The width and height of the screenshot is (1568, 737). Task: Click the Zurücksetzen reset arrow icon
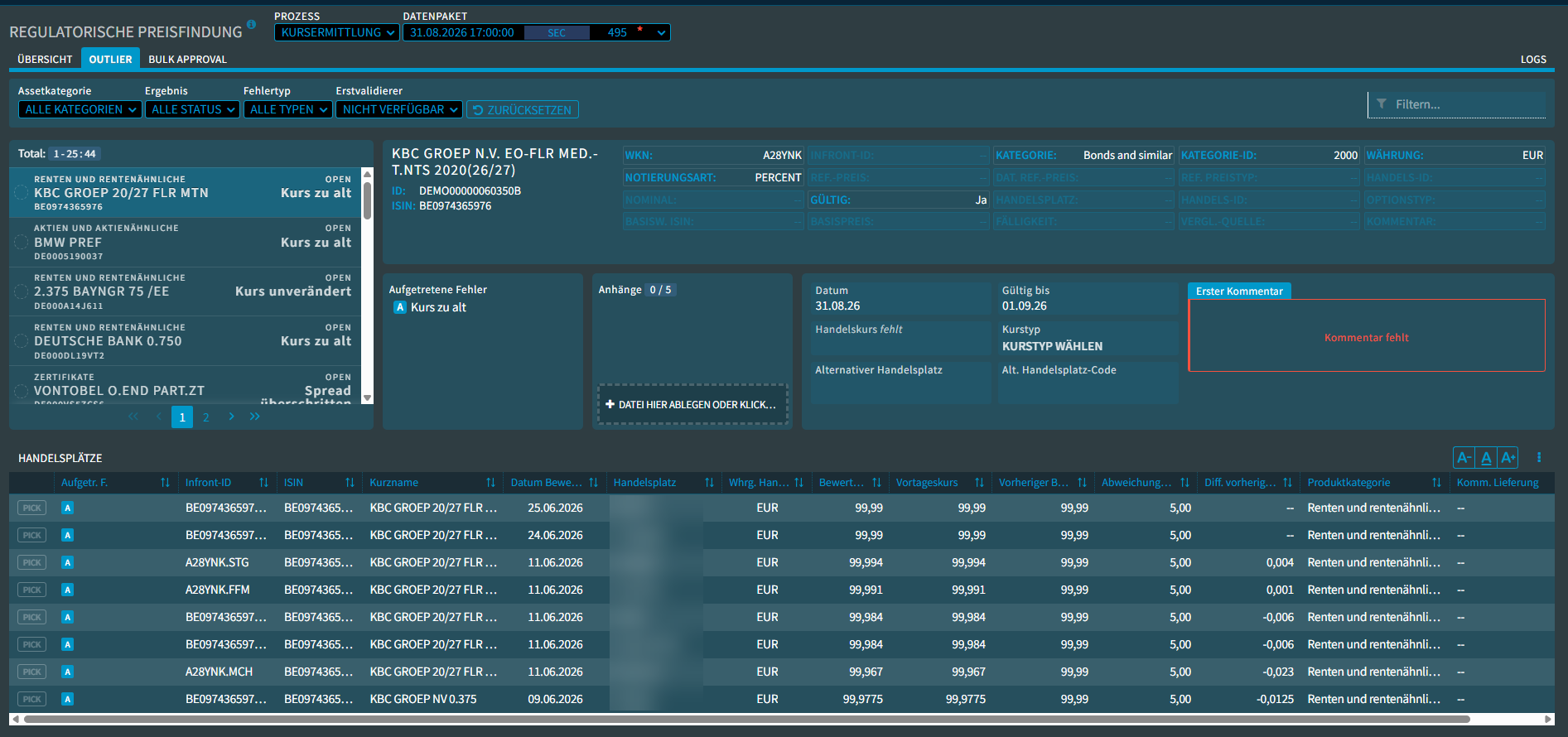pyautogui.click(x=478, y=109)
